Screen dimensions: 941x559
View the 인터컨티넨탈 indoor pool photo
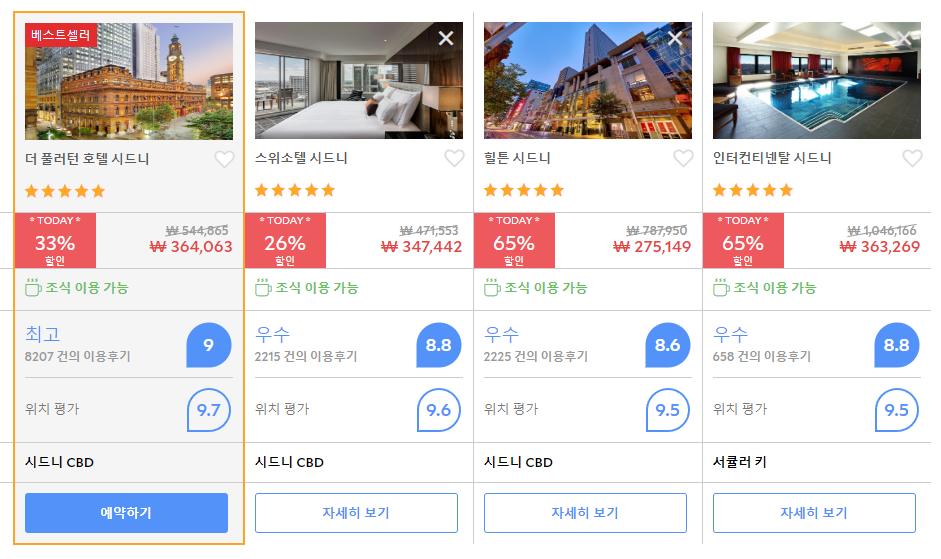pos(817,80)
